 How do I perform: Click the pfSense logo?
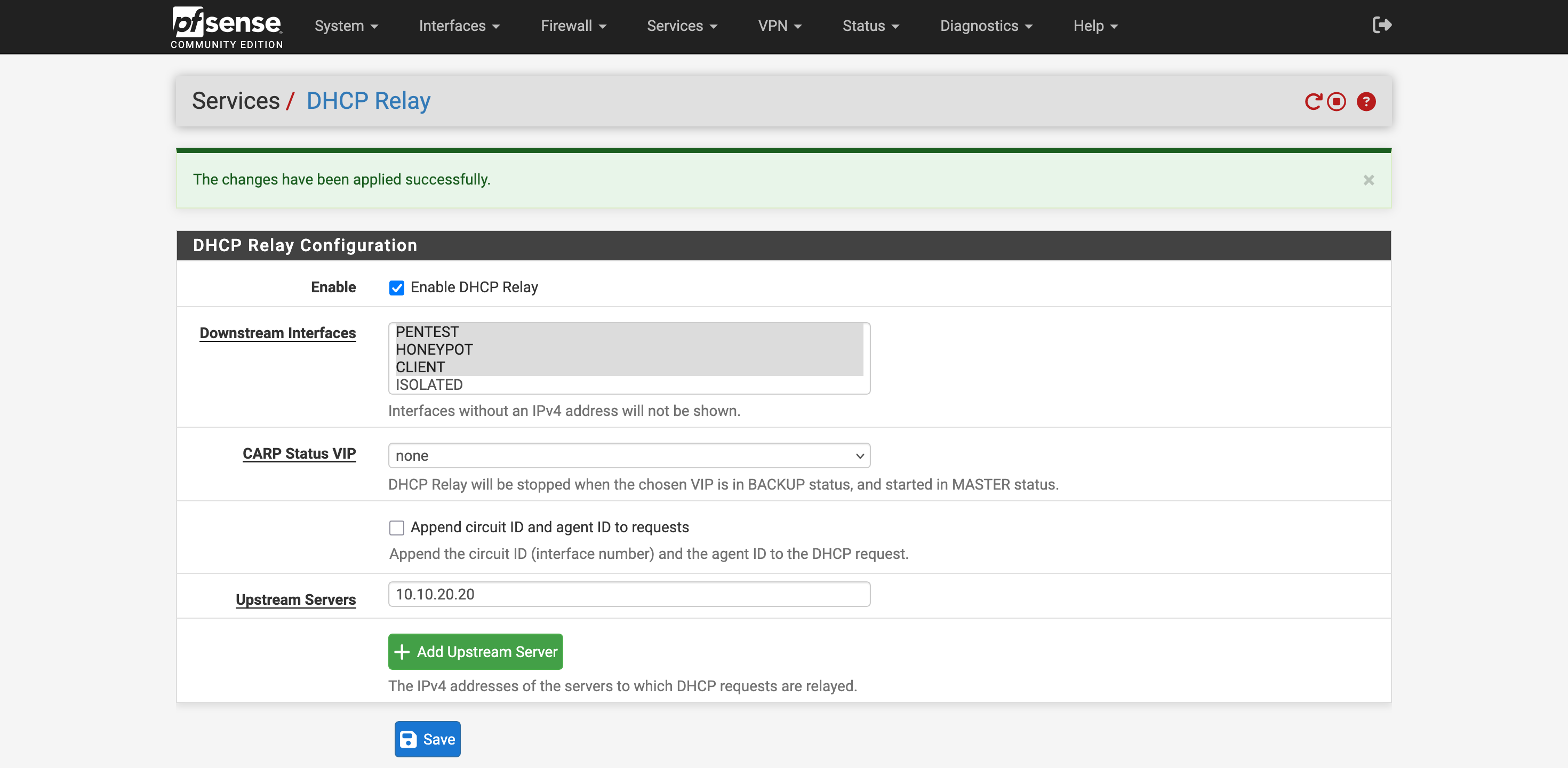click(x=227, y=27)
